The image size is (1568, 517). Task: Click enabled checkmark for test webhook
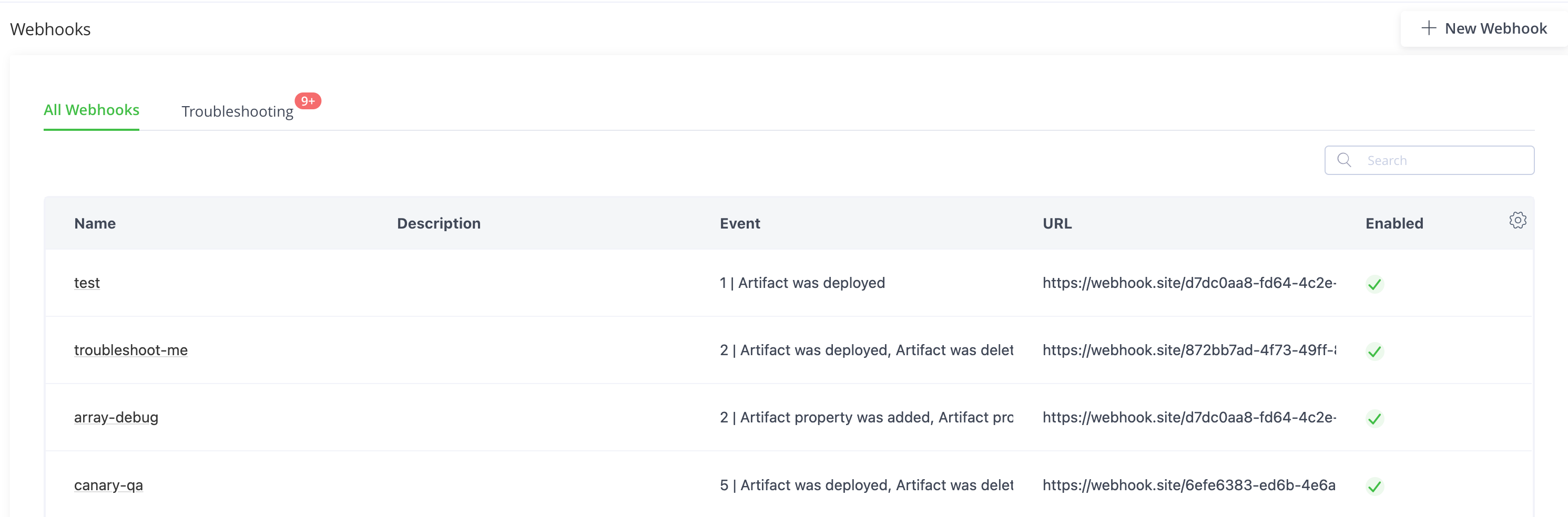[1374, 284]
